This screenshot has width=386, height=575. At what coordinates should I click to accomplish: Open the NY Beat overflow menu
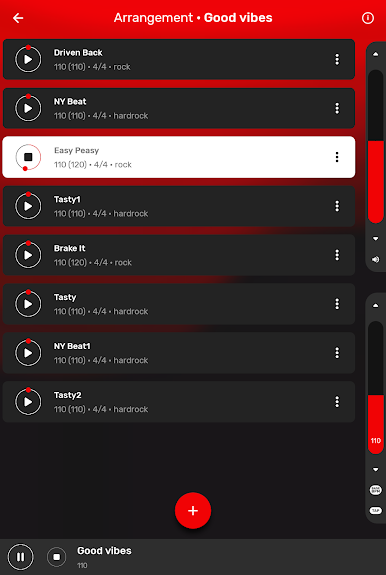[x=337, y=108]
